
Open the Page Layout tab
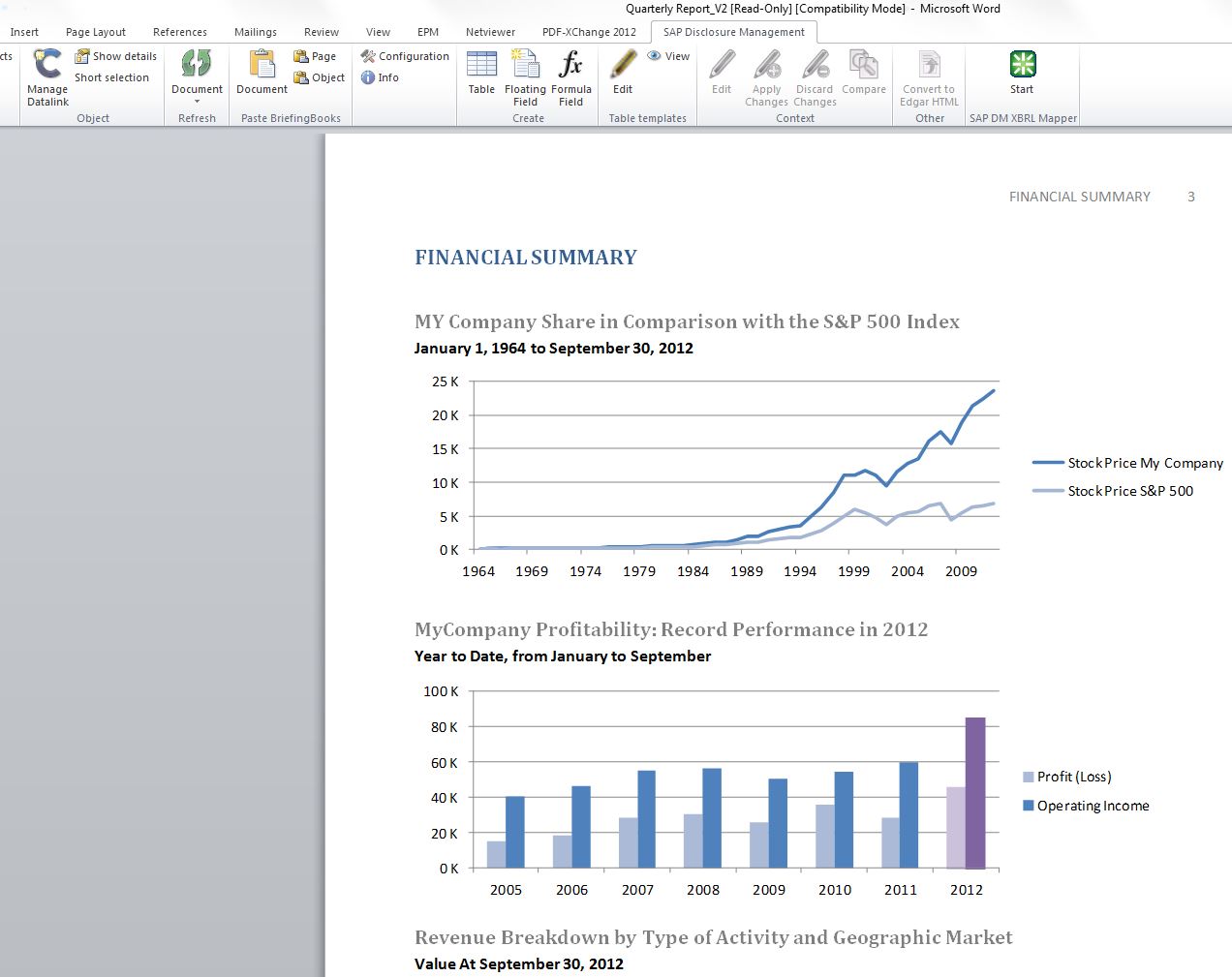(96, 32)
